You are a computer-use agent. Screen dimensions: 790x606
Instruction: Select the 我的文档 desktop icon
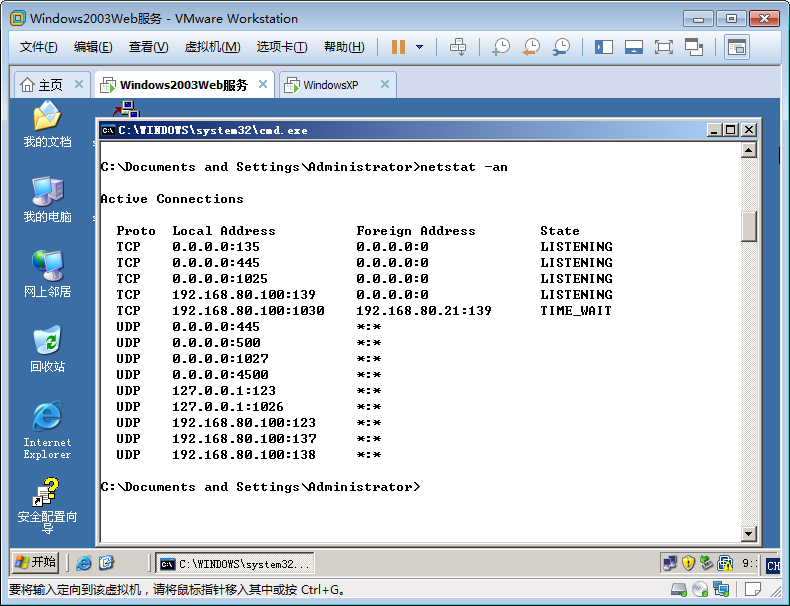47,124
